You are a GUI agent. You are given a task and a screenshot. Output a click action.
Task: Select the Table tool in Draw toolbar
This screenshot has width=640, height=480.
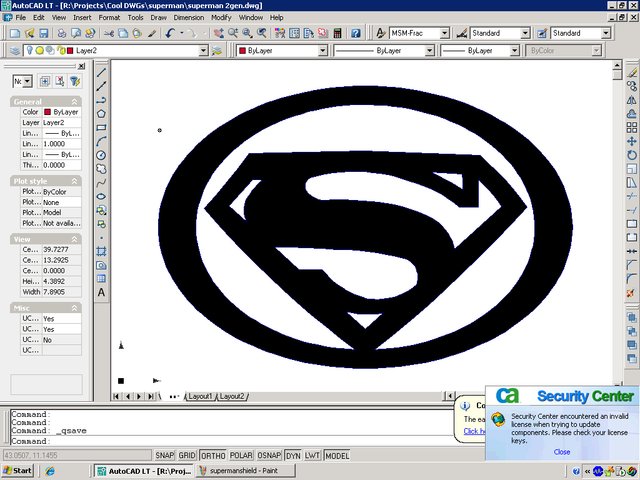coord(101,279)
